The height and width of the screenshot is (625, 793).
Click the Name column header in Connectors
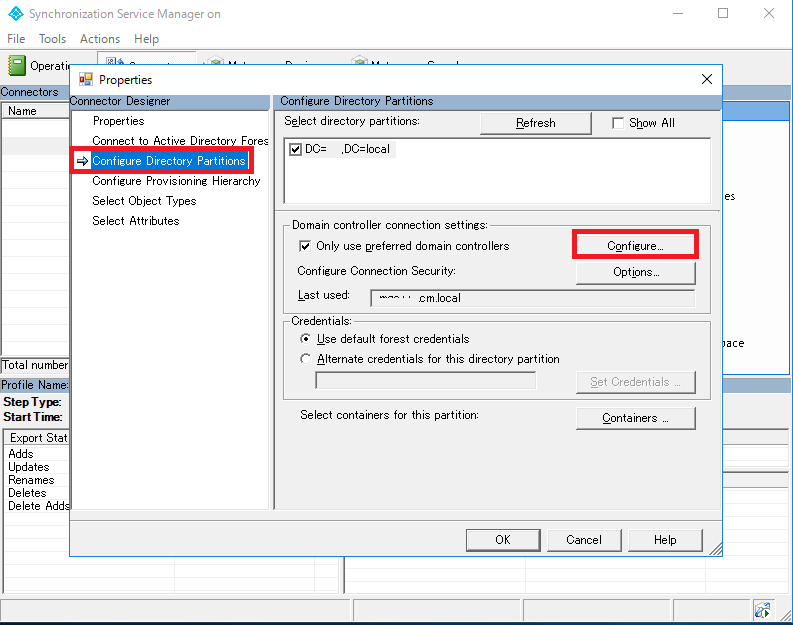pyautogui.click(x=35, y=111)
